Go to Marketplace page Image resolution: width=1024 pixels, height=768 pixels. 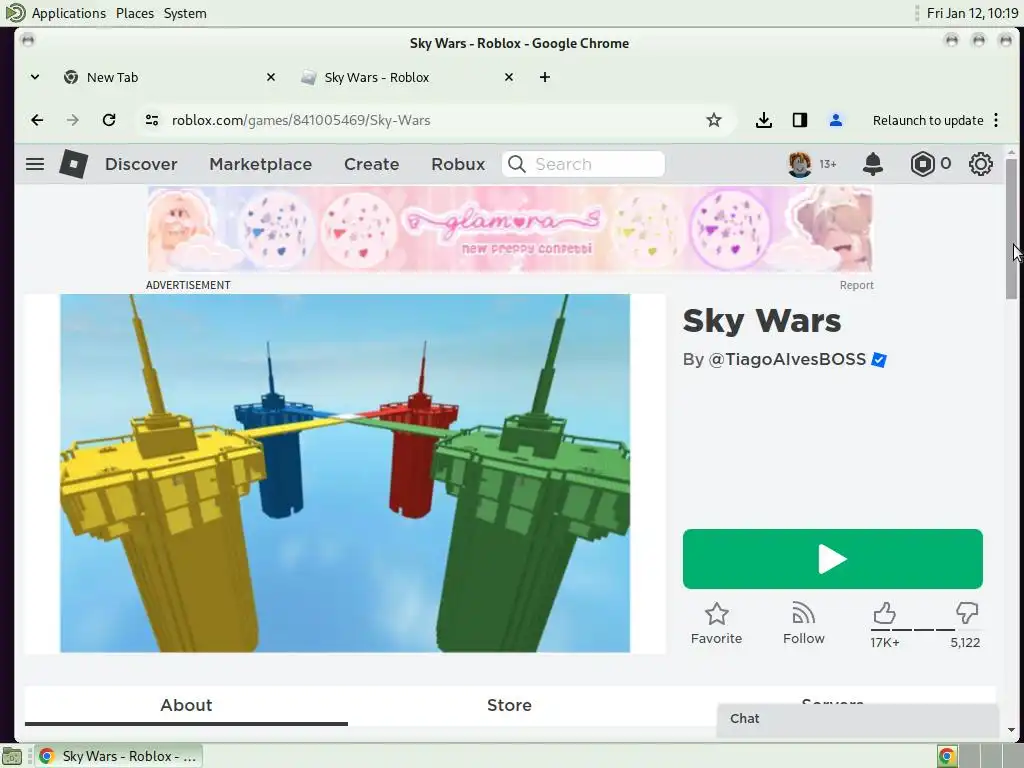coord(261,164)
